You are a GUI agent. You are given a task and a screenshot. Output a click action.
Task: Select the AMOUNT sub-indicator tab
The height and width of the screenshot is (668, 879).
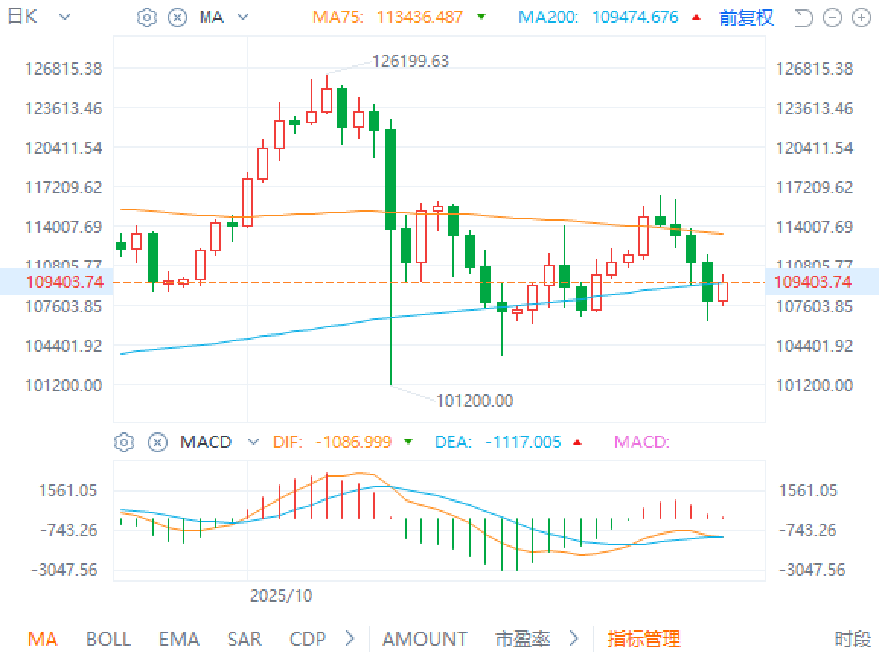424,639
